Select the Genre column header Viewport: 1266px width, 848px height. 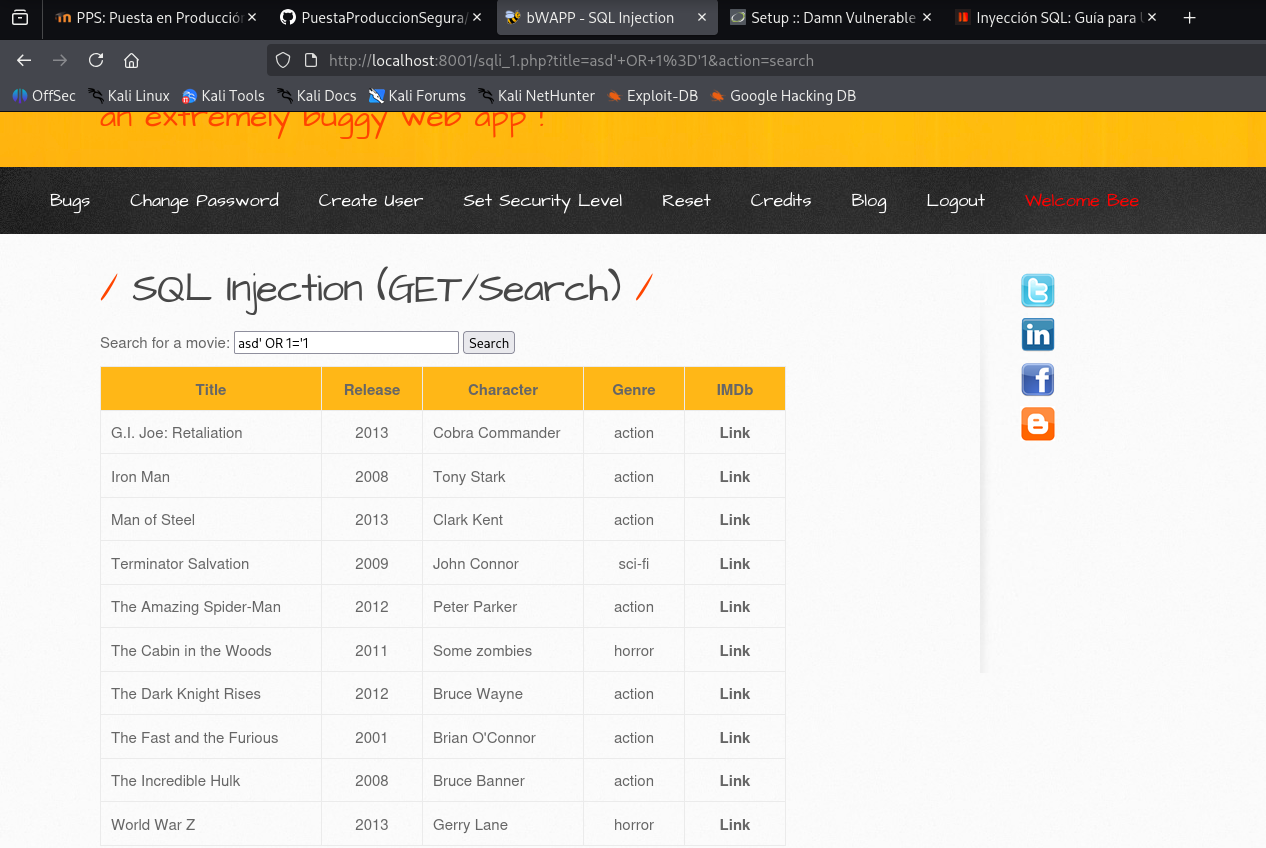pyautogui.click(x=634, y=390)
